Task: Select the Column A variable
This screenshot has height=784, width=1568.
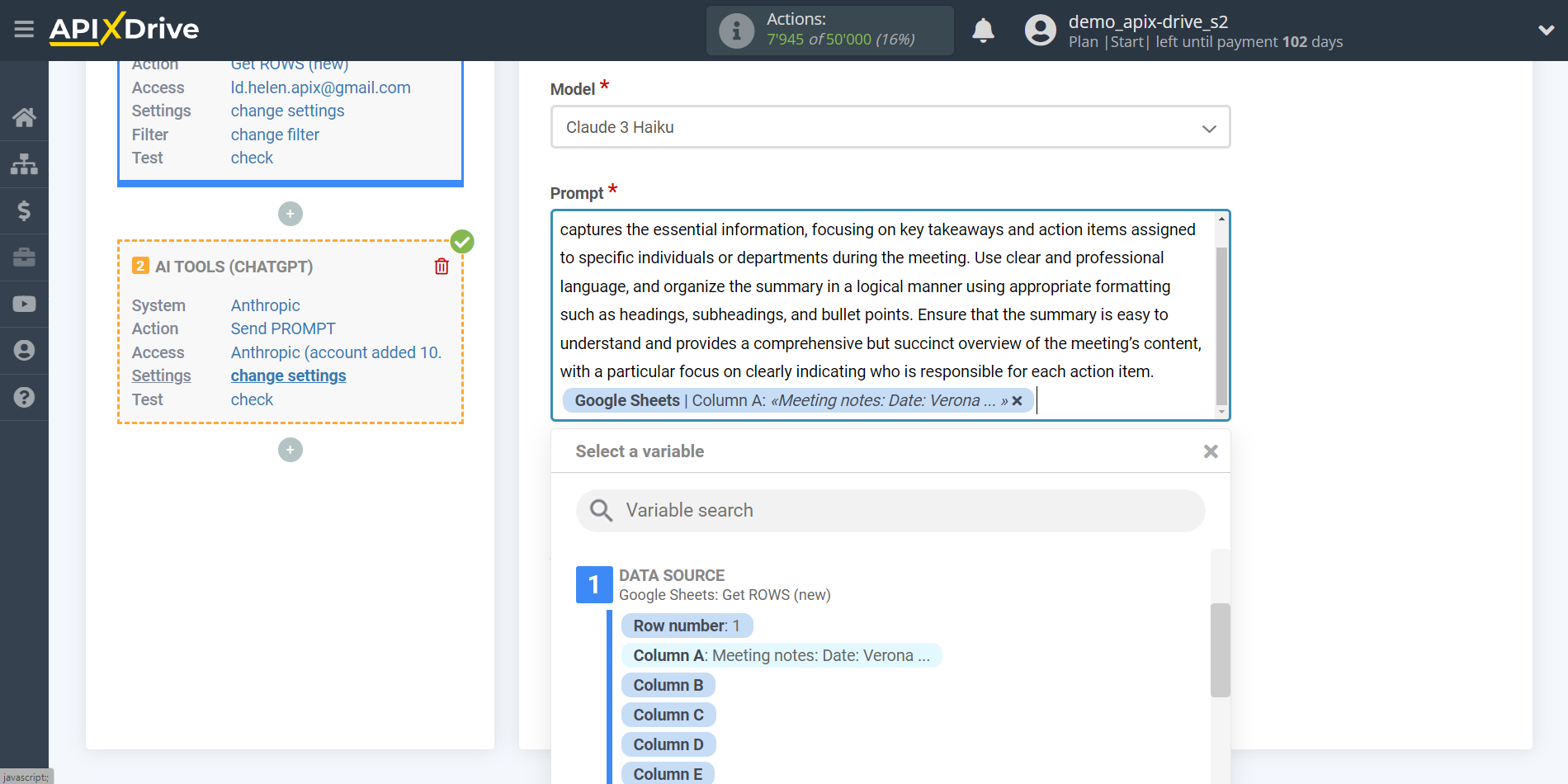Action: pyautogui.click(x=781, y=655)
